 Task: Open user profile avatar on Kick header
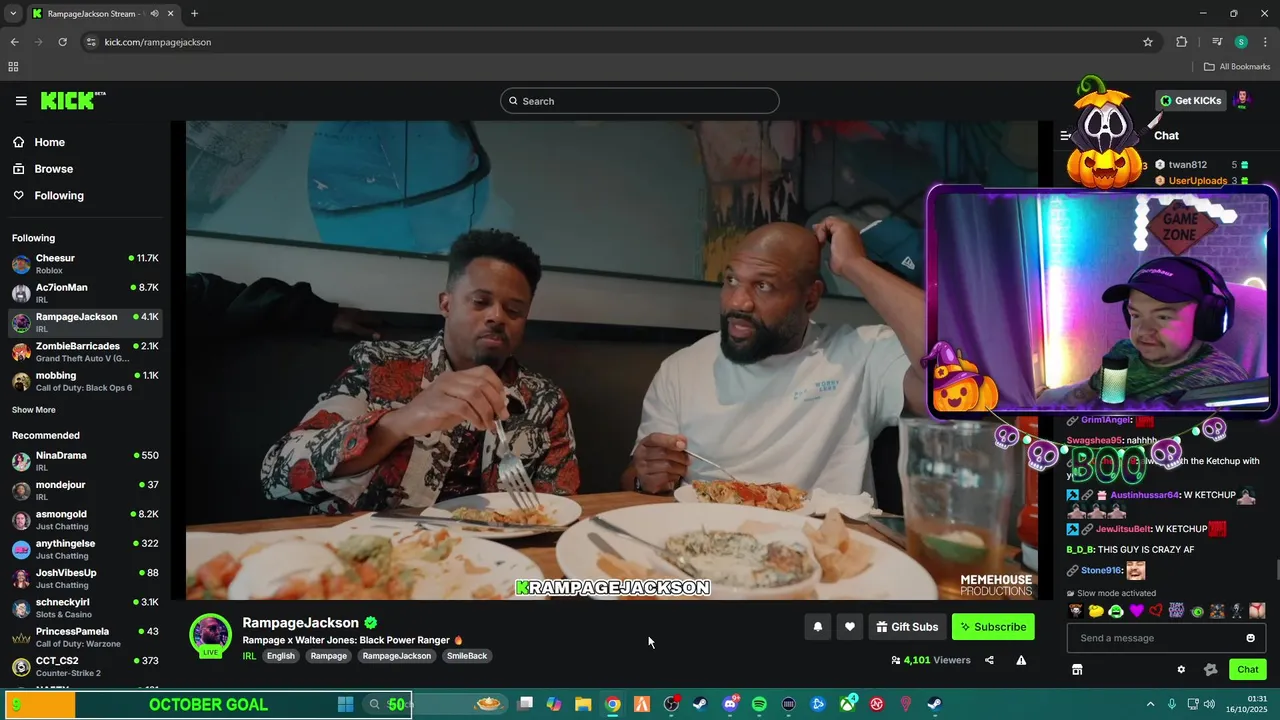coord(1242,100)
